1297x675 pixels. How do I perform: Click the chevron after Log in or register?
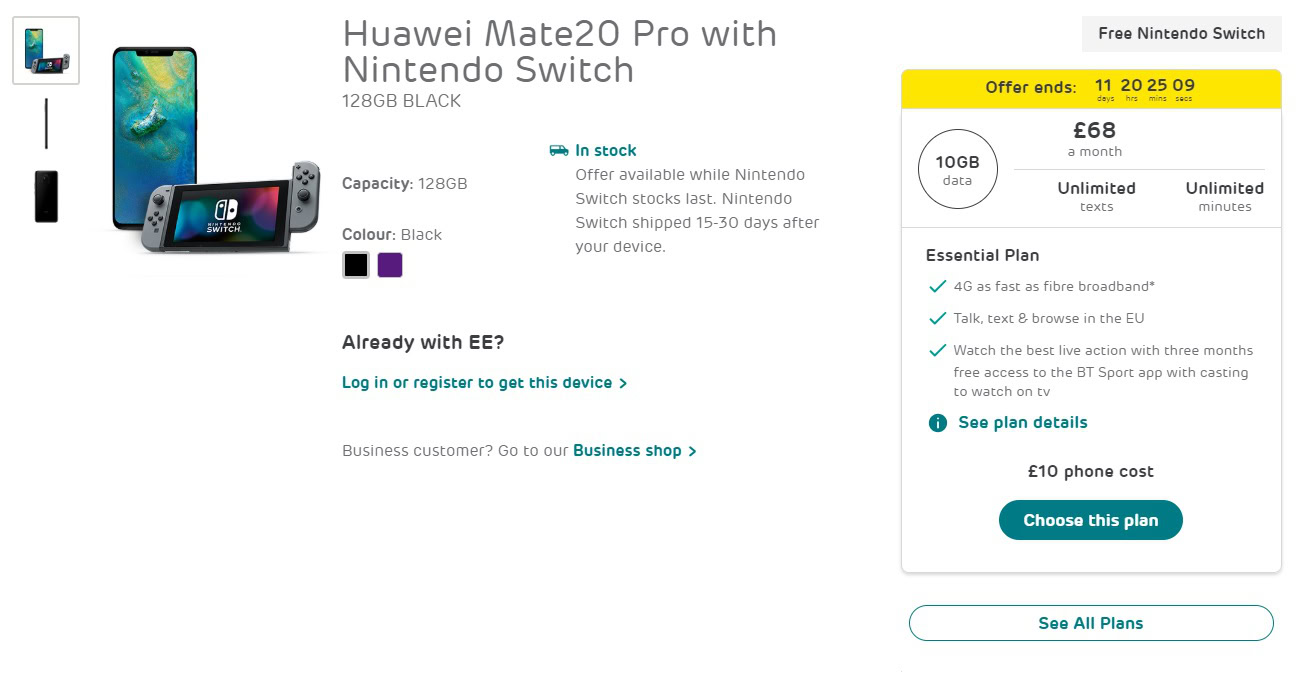click(623, 383)
